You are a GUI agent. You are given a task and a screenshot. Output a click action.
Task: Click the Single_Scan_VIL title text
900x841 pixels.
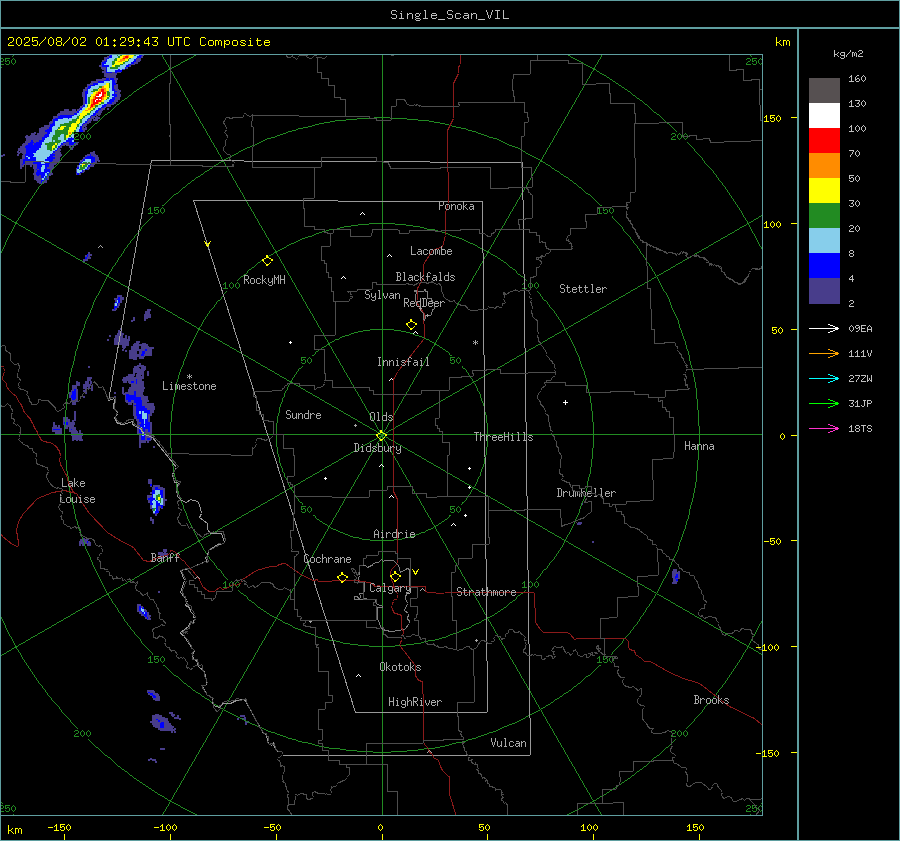pyautogui.click(x=449, y=15)
